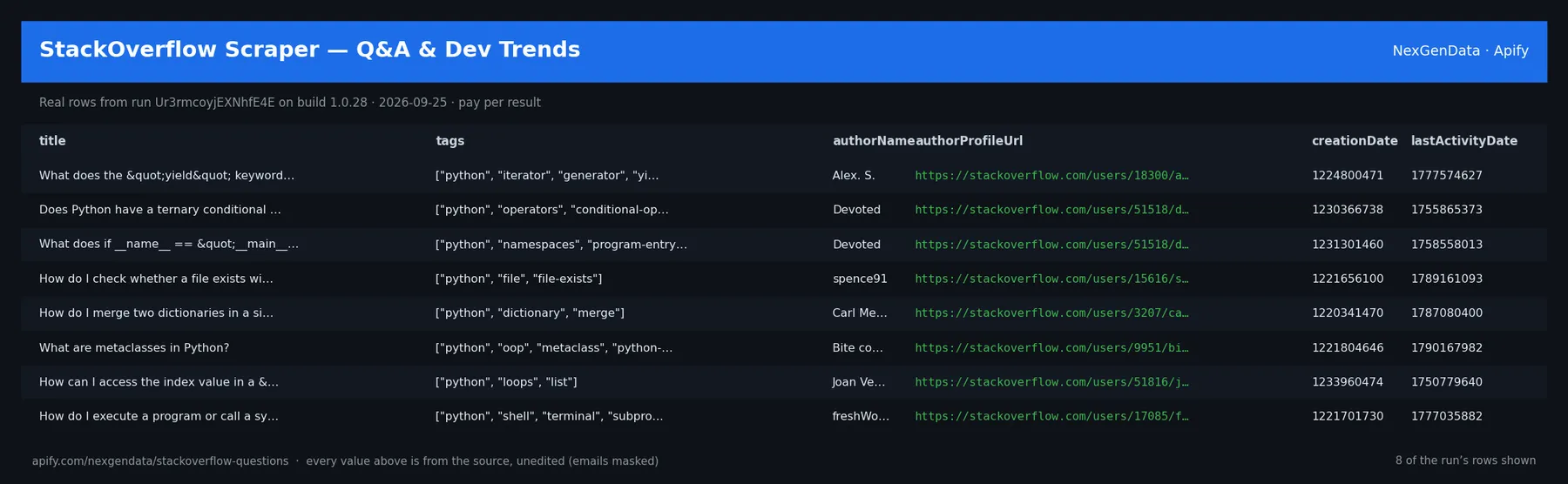Click the run info line with build 1.0.28
The width and height of the screenshot is (1568, 484).
tap(290, 103)
